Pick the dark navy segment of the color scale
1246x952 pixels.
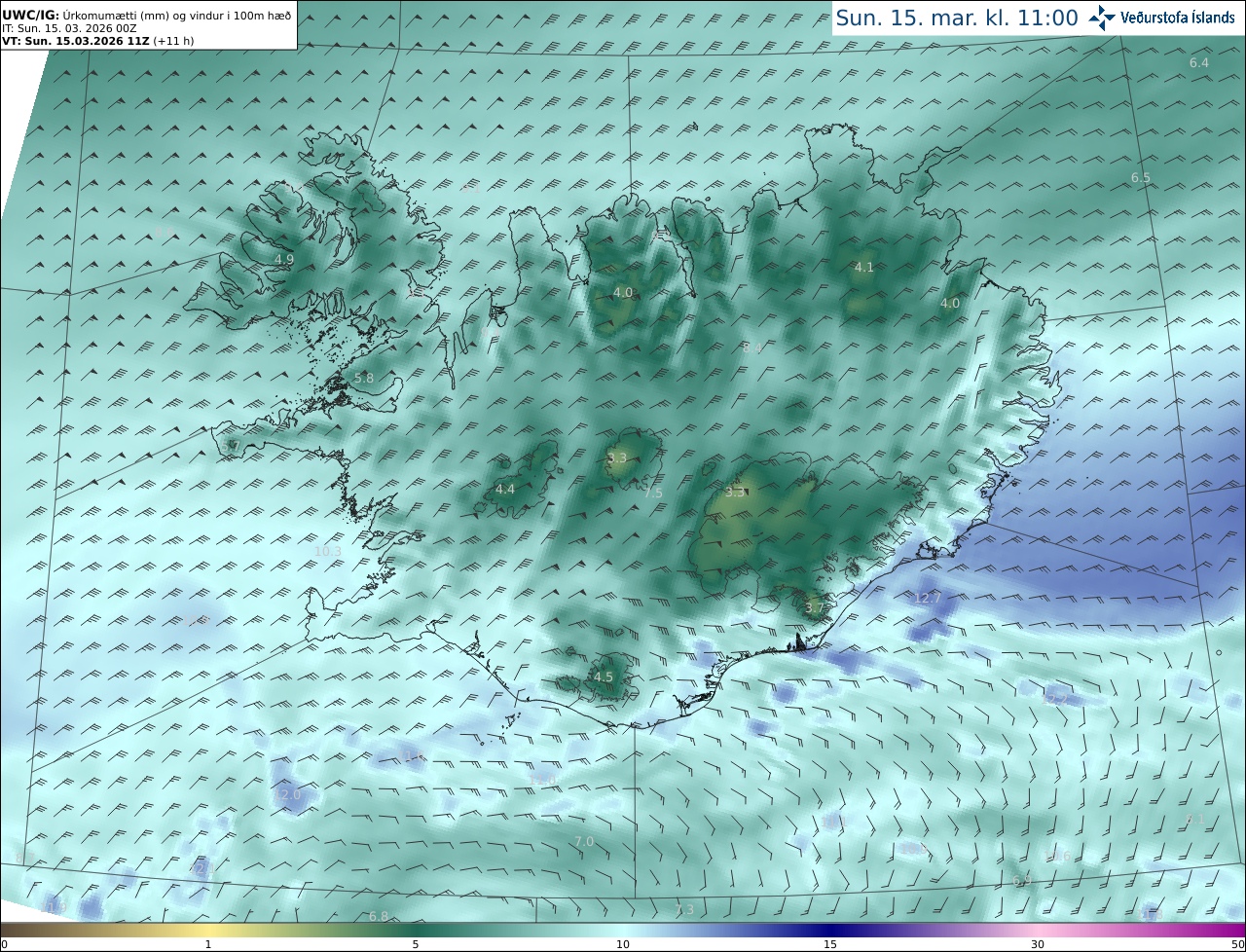(830, 931)
